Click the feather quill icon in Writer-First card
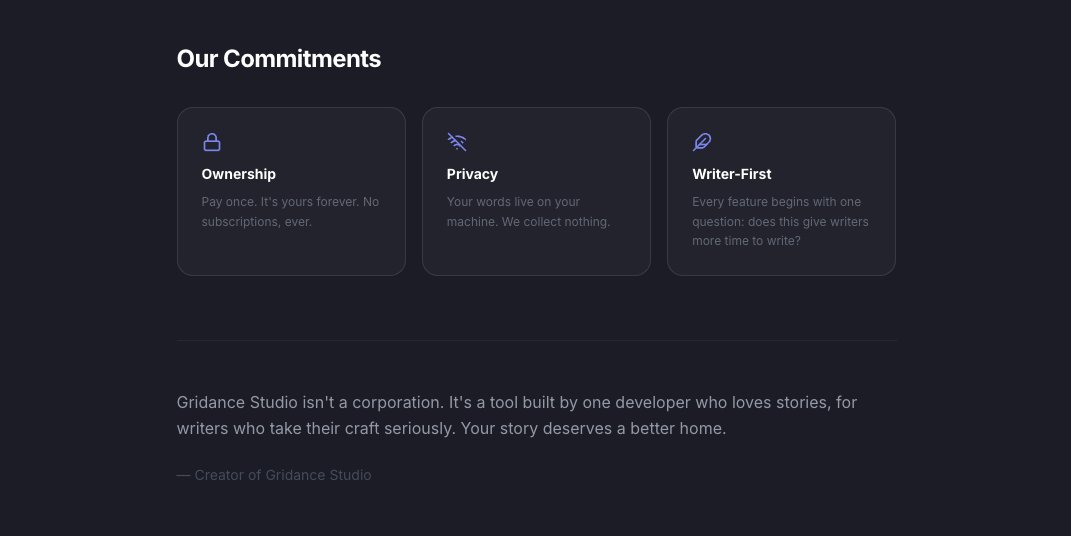This screenshot has height=536, width=1071. pyautogui.click(x=702, y=142)
